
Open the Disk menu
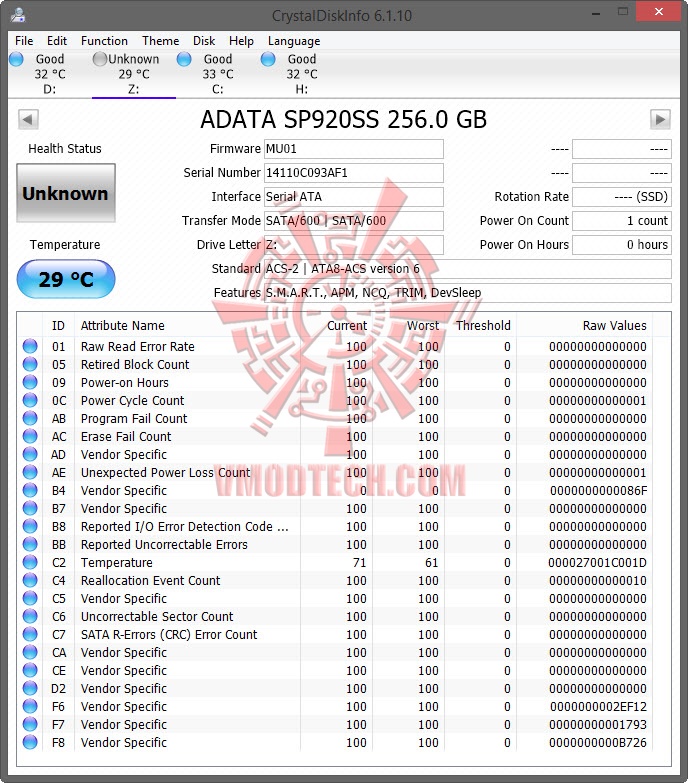[x=204, y=41]
